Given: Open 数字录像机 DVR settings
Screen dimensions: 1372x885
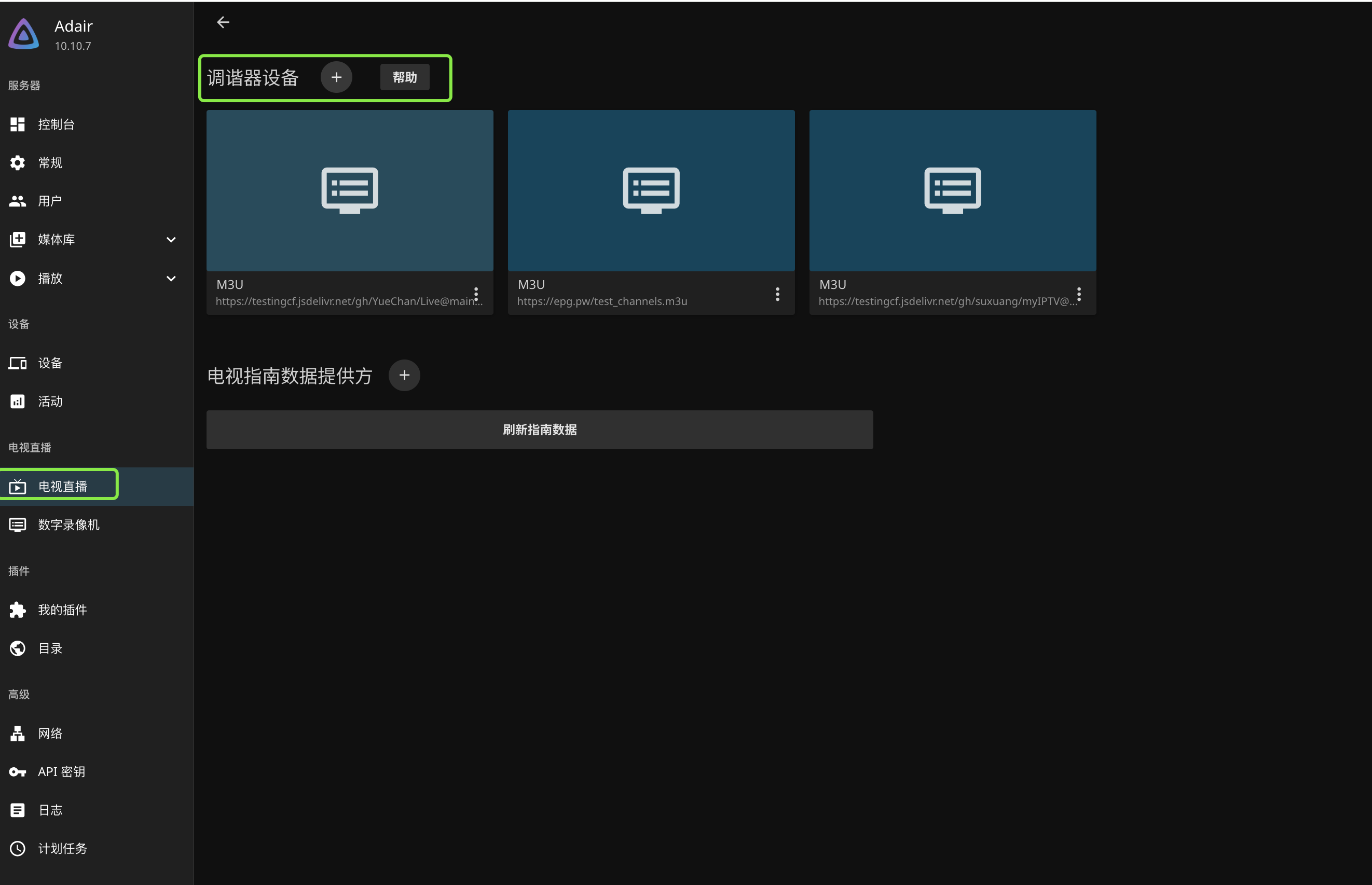Looking at the screenshot, I should [x=68, y=524].
